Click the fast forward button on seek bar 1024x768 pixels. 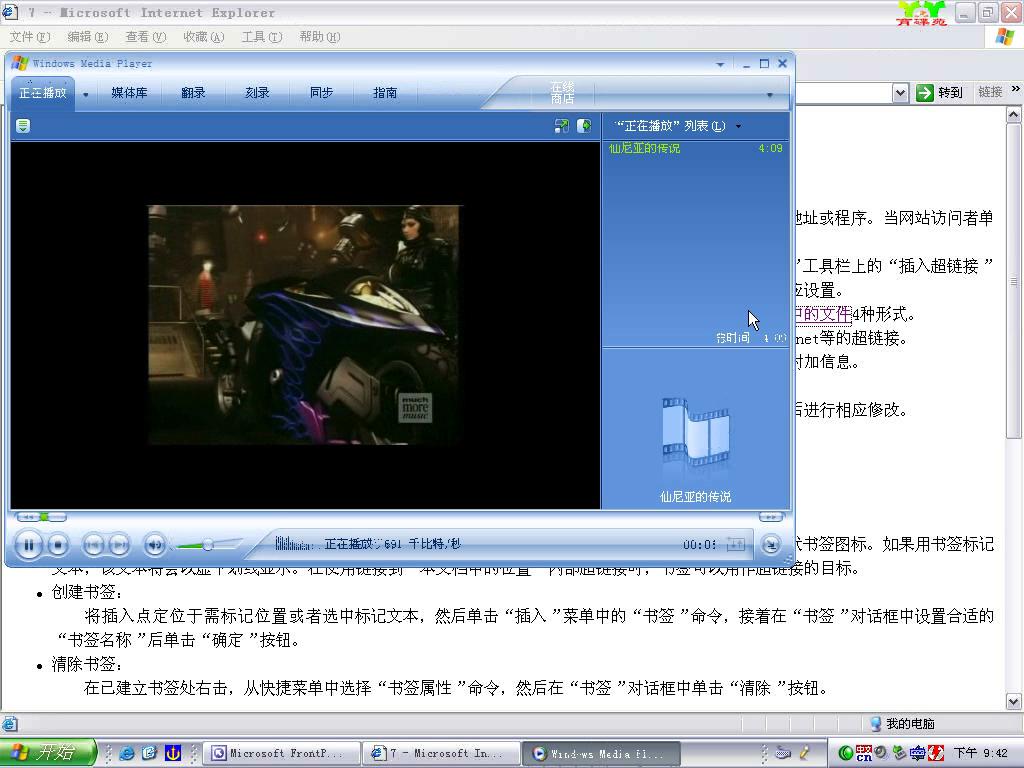click(771, 517)
